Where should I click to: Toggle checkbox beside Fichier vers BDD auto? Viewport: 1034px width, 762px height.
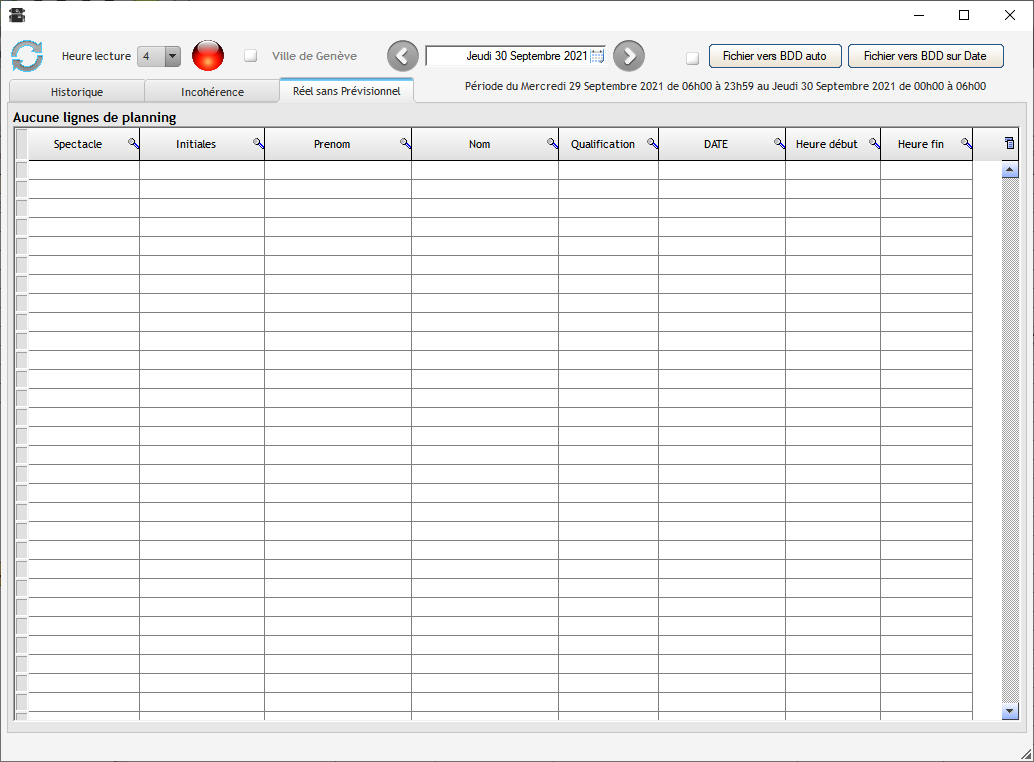[x=692, y=58]
